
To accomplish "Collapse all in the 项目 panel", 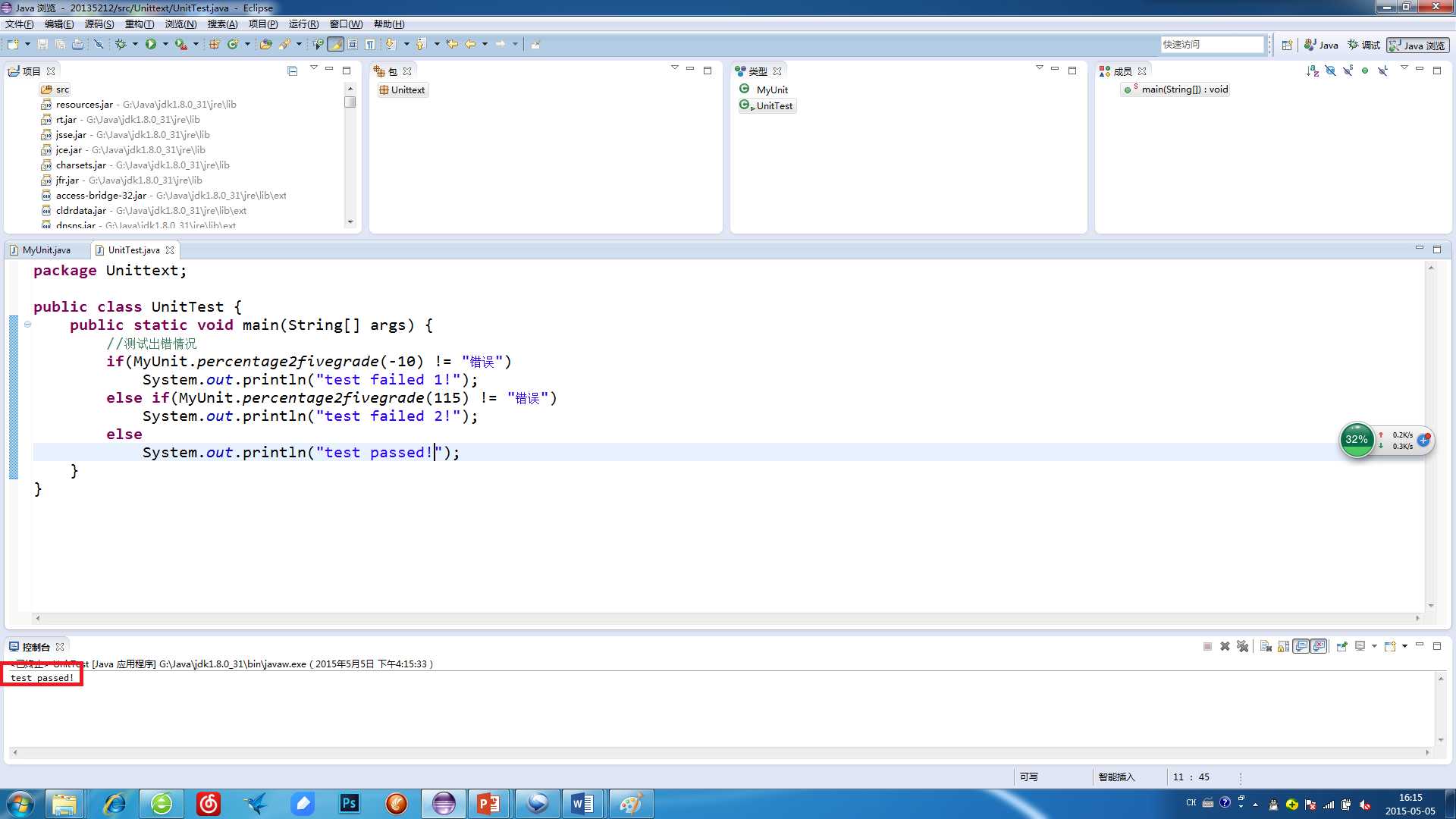I will (293, 71).
